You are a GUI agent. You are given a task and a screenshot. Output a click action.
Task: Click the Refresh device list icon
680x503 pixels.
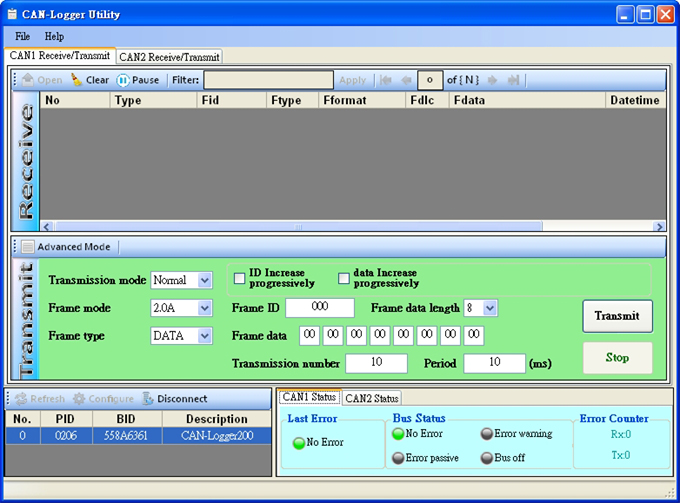click(20, 398)
